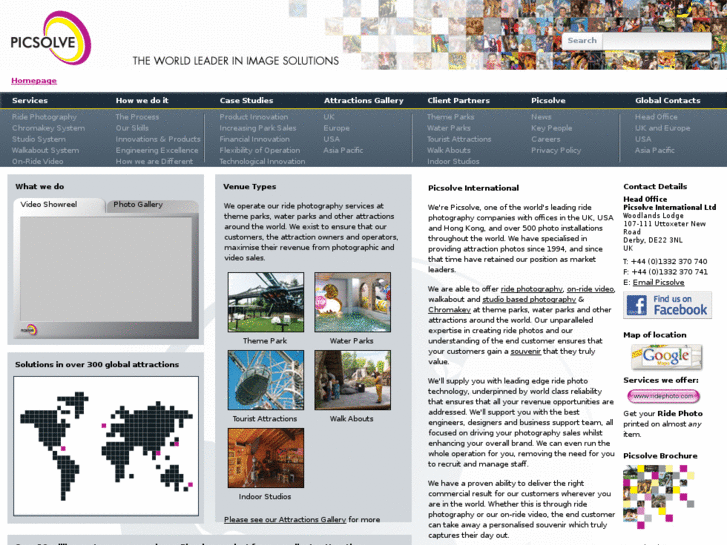Open the Europe attractions gallery link

tap(337, 128)
